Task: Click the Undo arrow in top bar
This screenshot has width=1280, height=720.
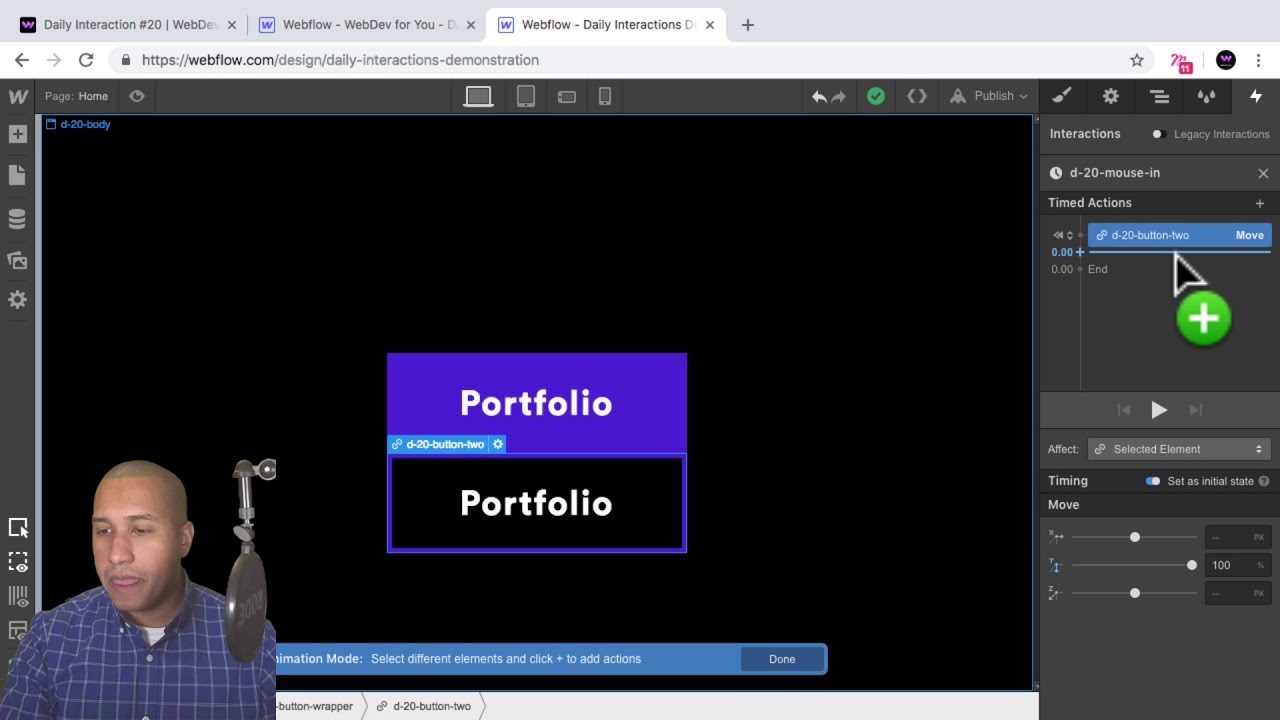Action: point(819,96)
